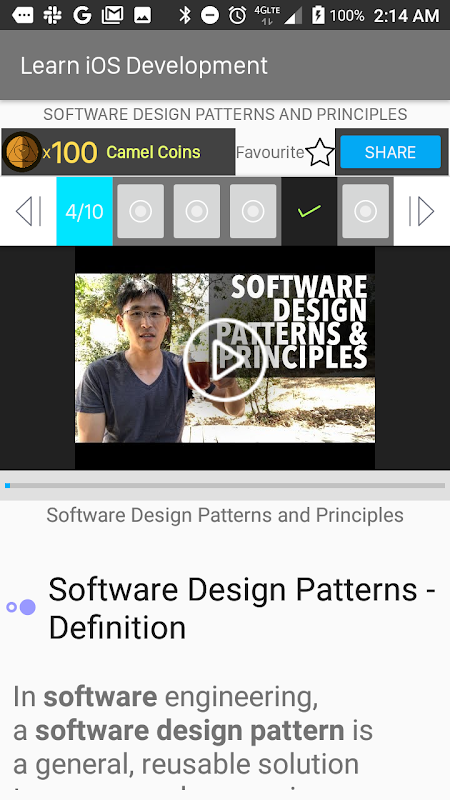Select the green checkmark lesson tile
Screen dimensions: 450x800
pyautogui.click(x=309, y=211)
